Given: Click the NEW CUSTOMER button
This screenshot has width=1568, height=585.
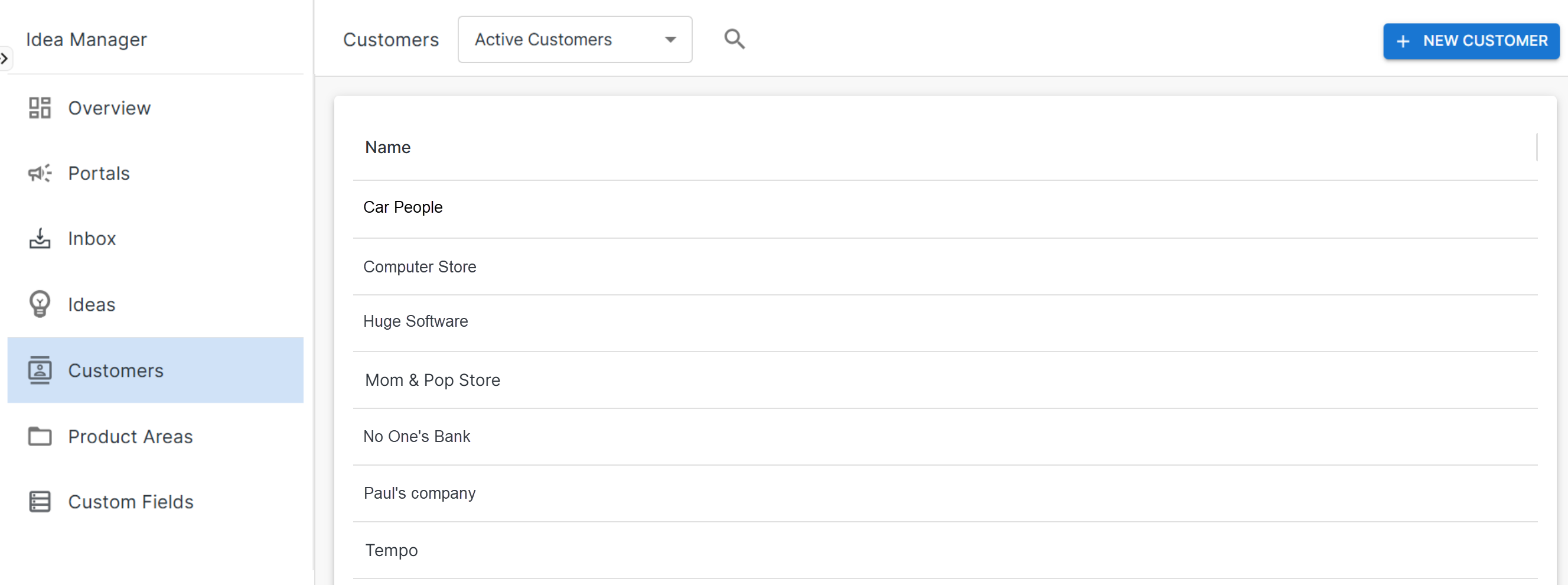Looking at the screenshot, I should 1471,41.
